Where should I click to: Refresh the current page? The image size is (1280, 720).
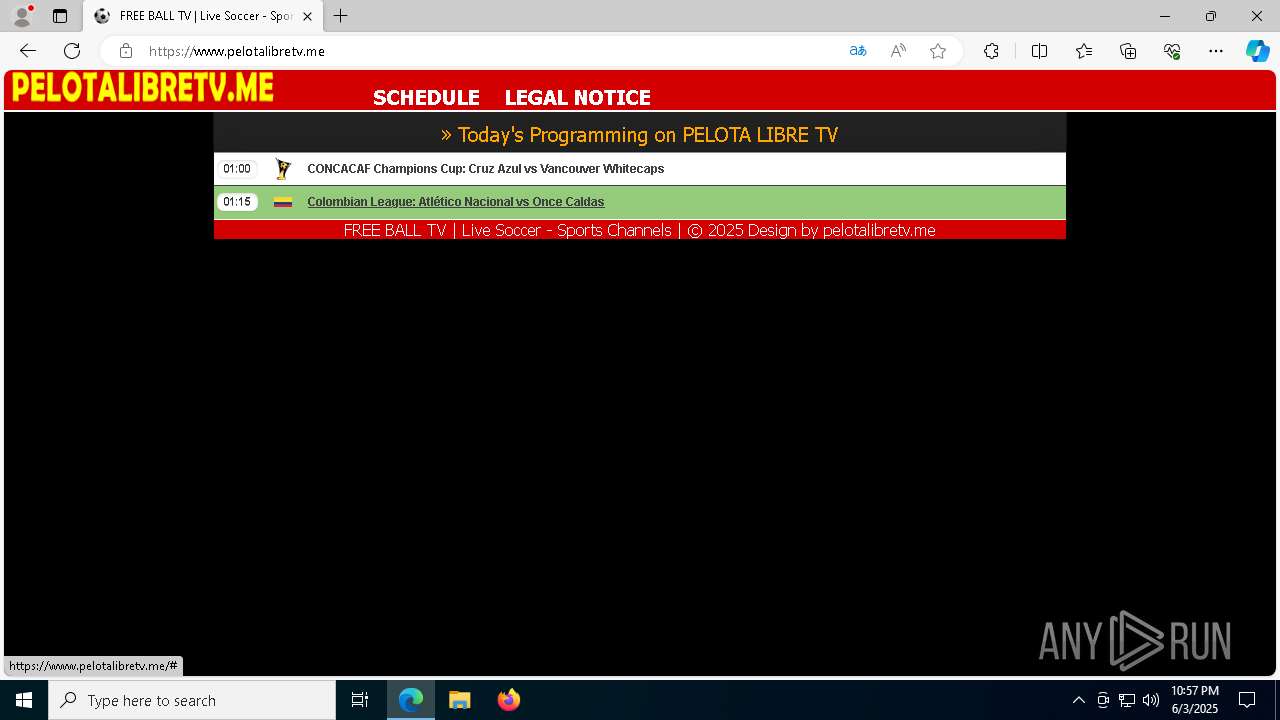point(72,51)
